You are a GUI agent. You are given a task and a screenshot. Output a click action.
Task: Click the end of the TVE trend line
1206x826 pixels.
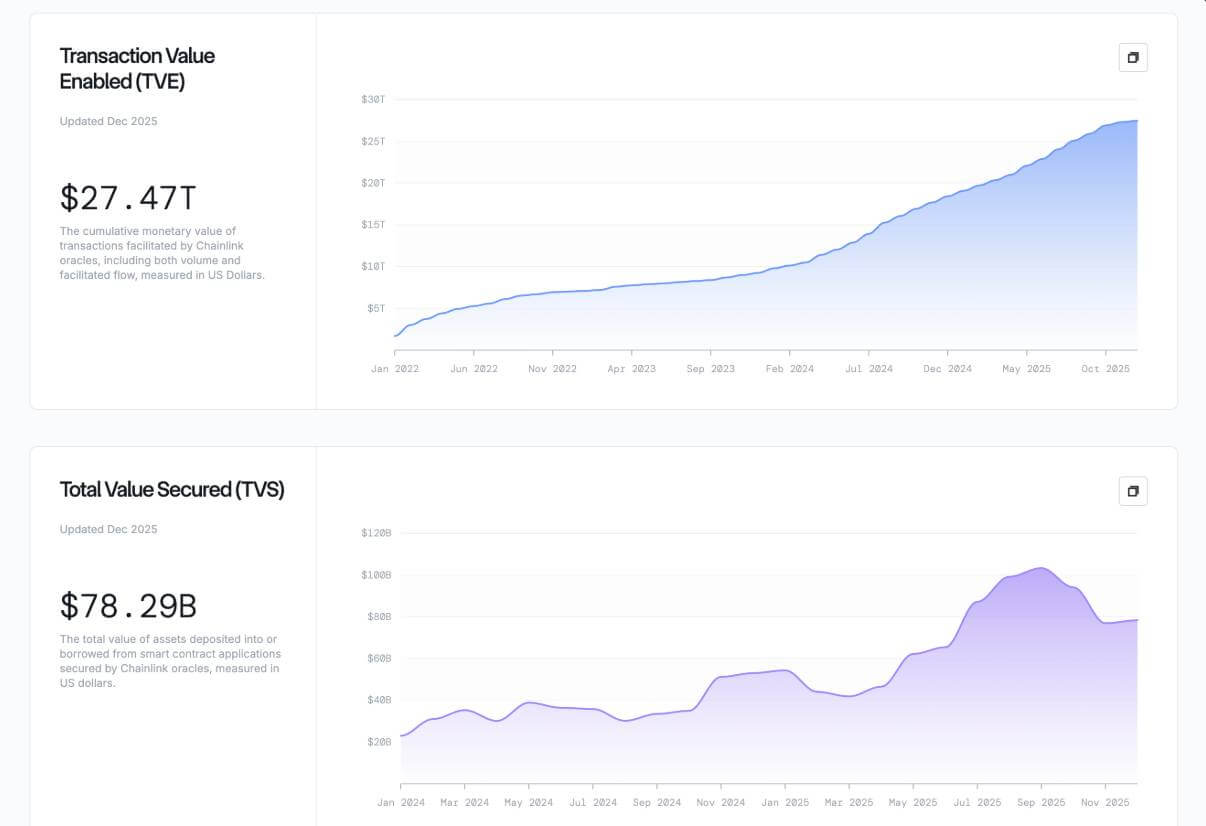1135,119
